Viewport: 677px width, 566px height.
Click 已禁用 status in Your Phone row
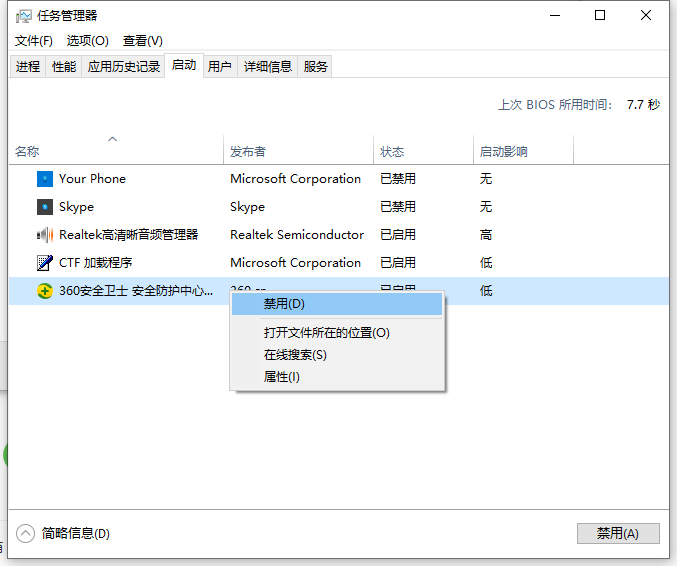[398, 179]
